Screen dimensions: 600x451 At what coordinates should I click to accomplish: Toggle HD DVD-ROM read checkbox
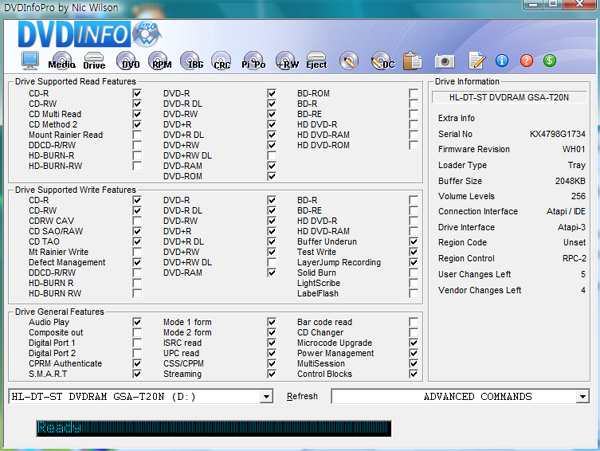pos(413,145)
